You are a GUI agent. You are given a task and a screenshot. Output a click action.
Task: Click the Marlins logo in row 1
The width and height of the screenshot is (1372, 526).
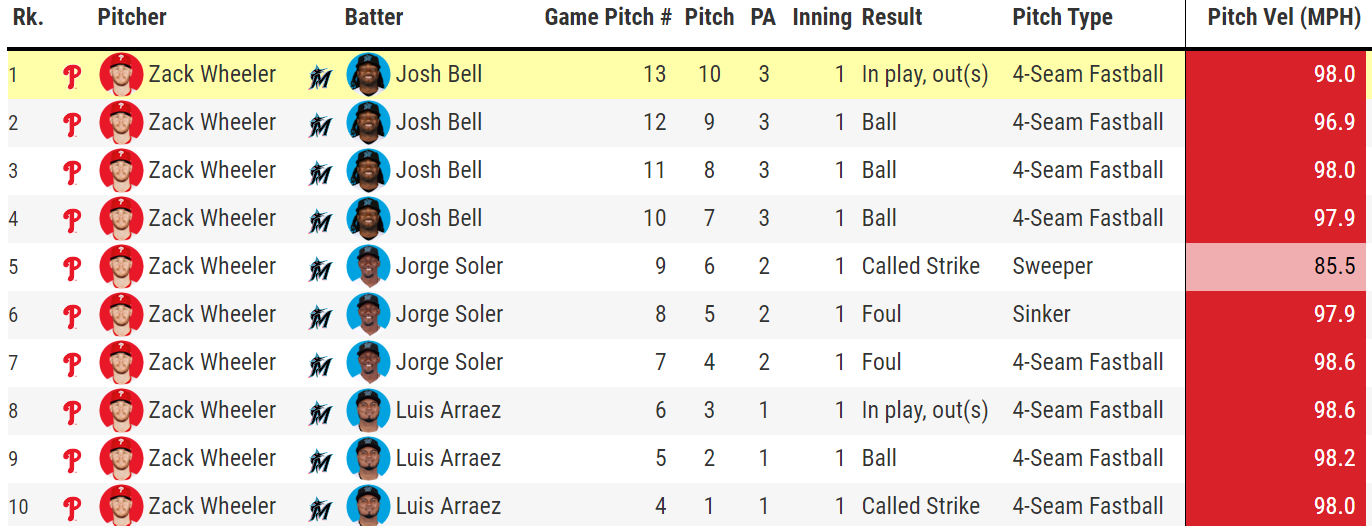click(x=320, y=76)
